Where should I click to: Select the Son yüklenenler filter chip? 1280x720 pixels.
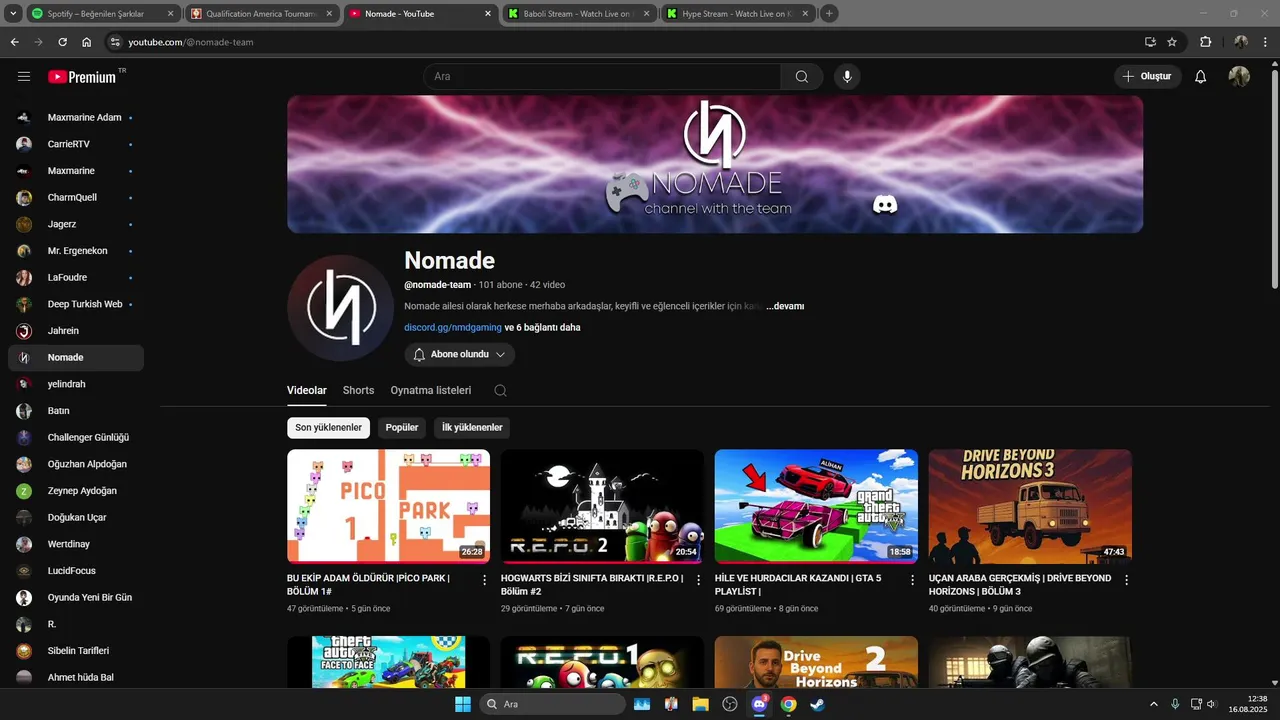[328, 428]
